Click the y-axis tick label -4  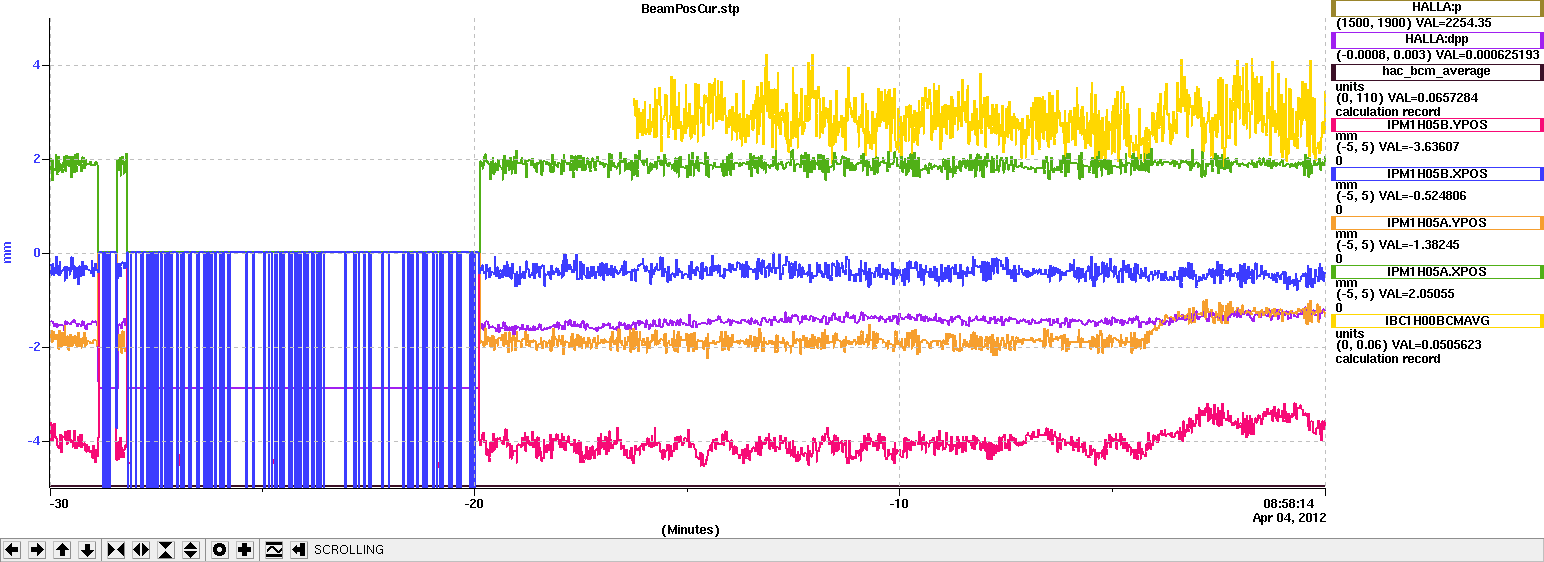coord(33,441)
